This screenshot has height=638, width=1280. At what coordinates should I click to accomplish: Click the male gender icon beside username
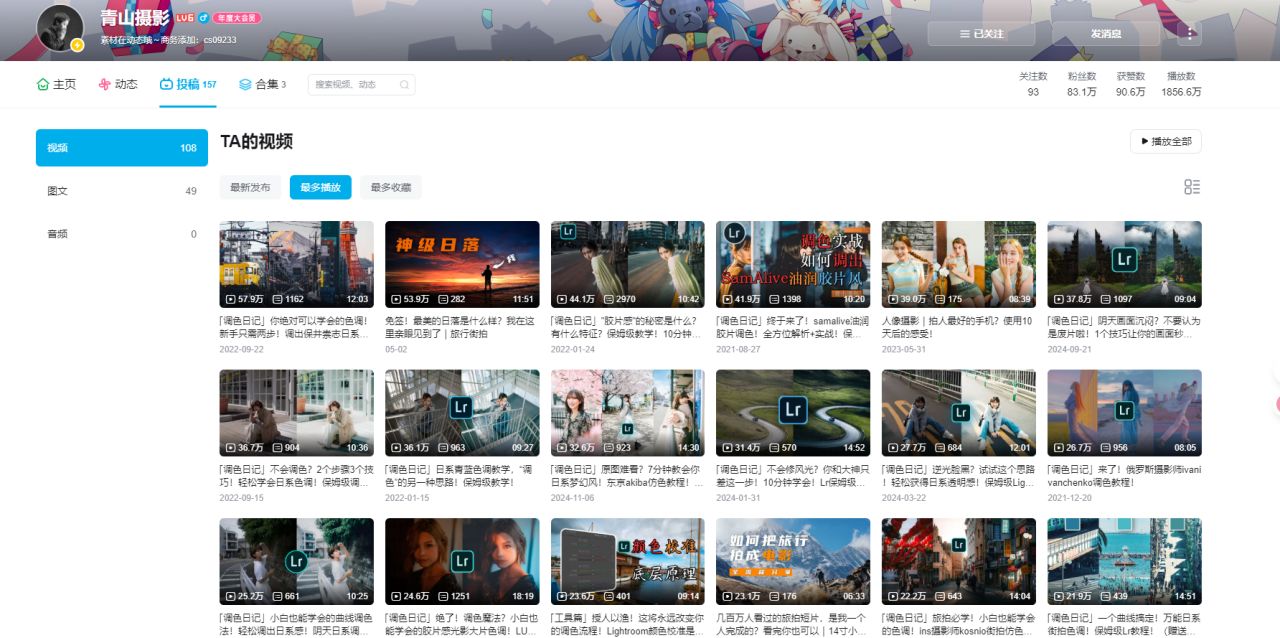coord(203,18)
